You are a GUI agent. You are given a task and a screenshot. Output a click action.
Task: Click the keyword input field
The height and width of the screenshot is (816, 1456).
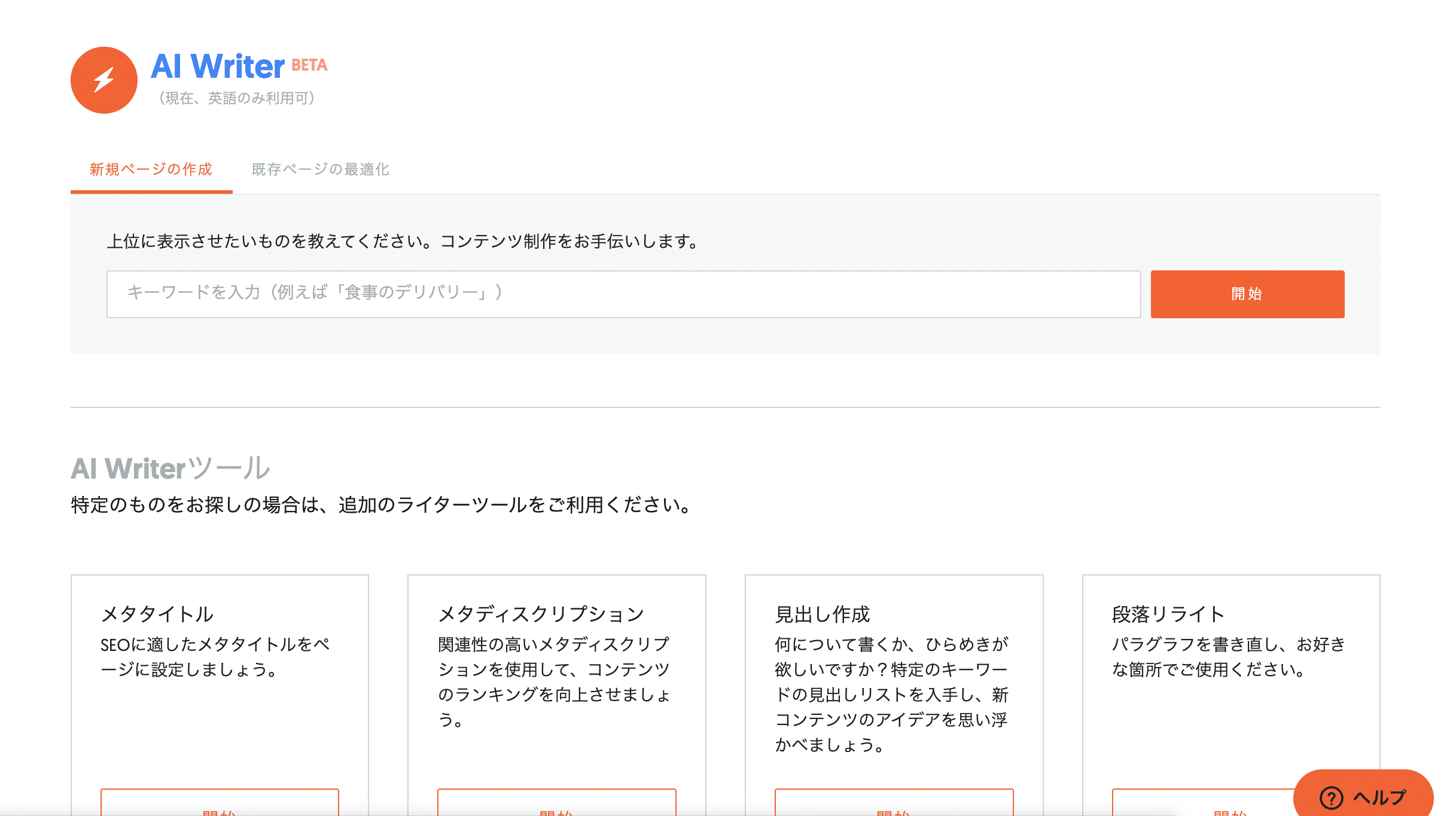(x=622, y=294)
